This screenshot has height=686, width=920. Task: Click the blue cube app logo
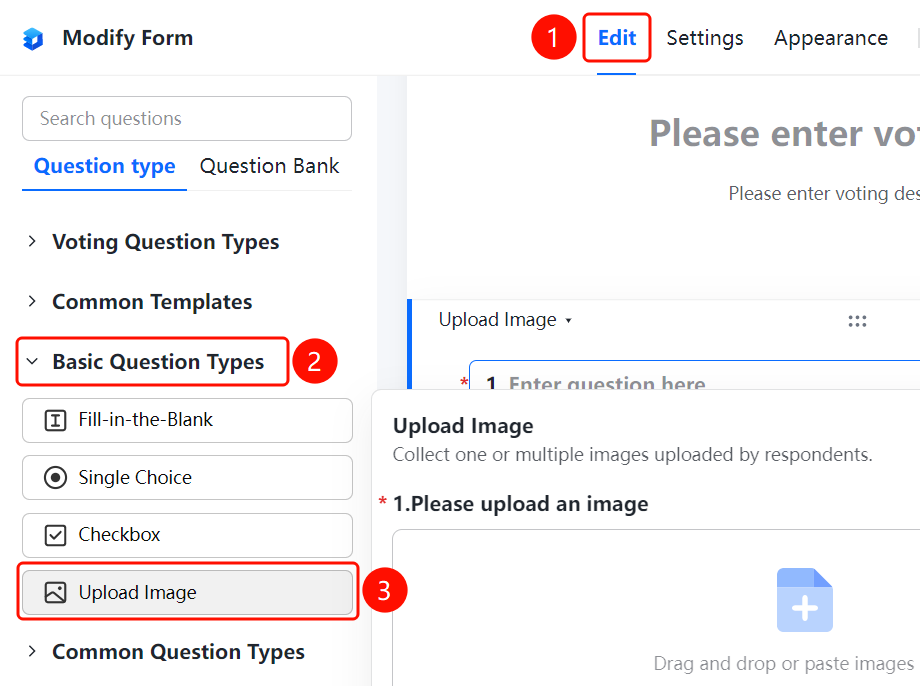(x=33, y=39)
